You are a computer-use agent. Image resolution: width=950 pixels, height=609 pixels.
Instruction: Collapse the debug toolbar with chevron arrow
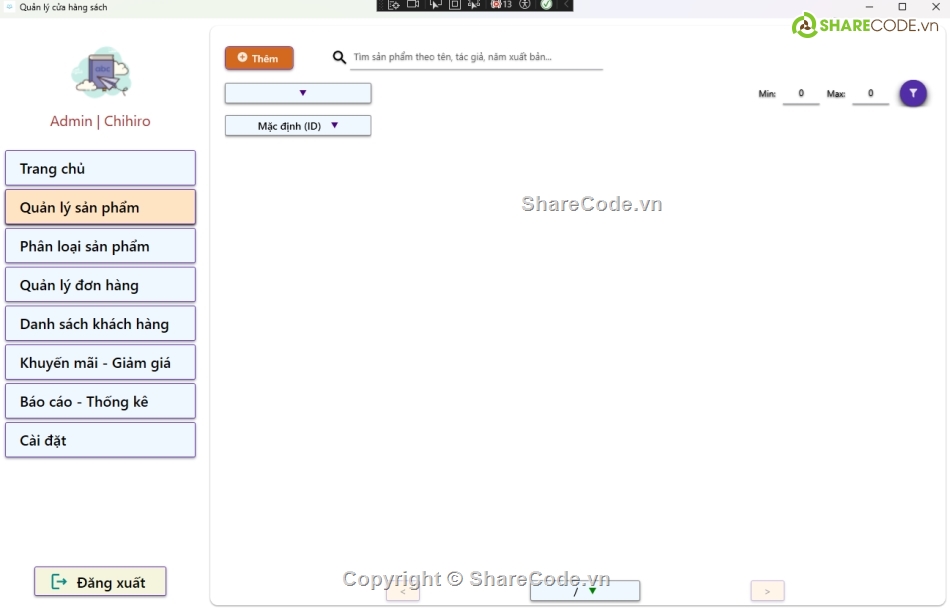pos(566,5)
